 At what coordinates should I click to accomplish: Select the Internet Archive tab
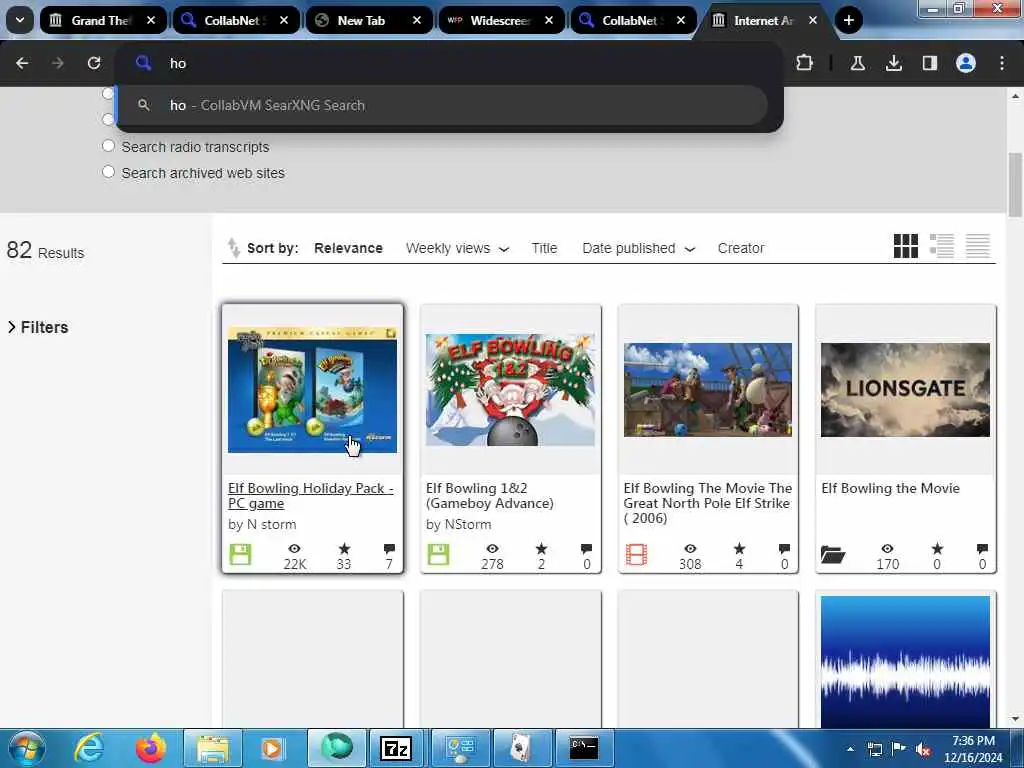point(763,20)
